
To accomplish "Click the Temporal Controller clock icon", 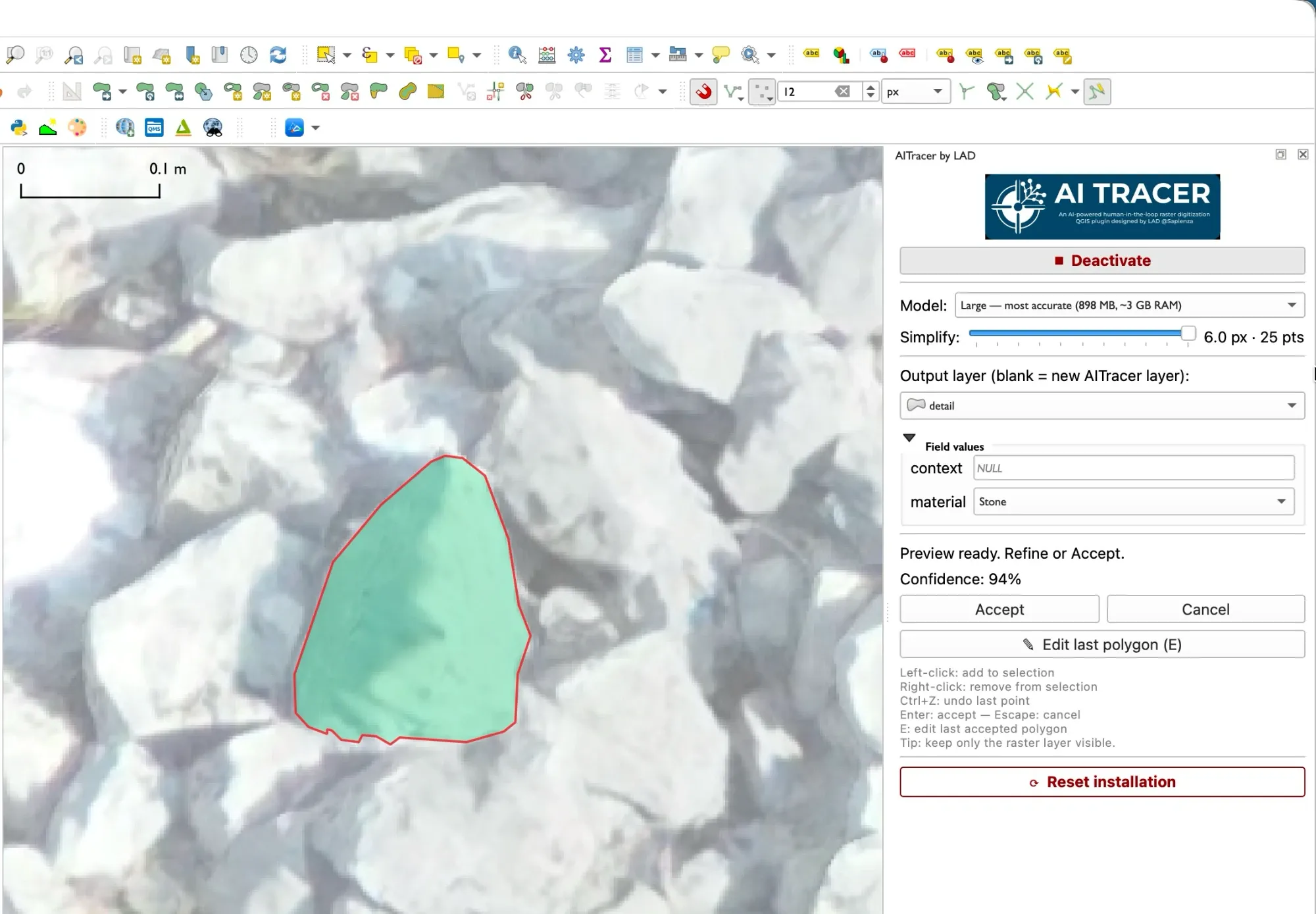I will [x=249, y=55].
